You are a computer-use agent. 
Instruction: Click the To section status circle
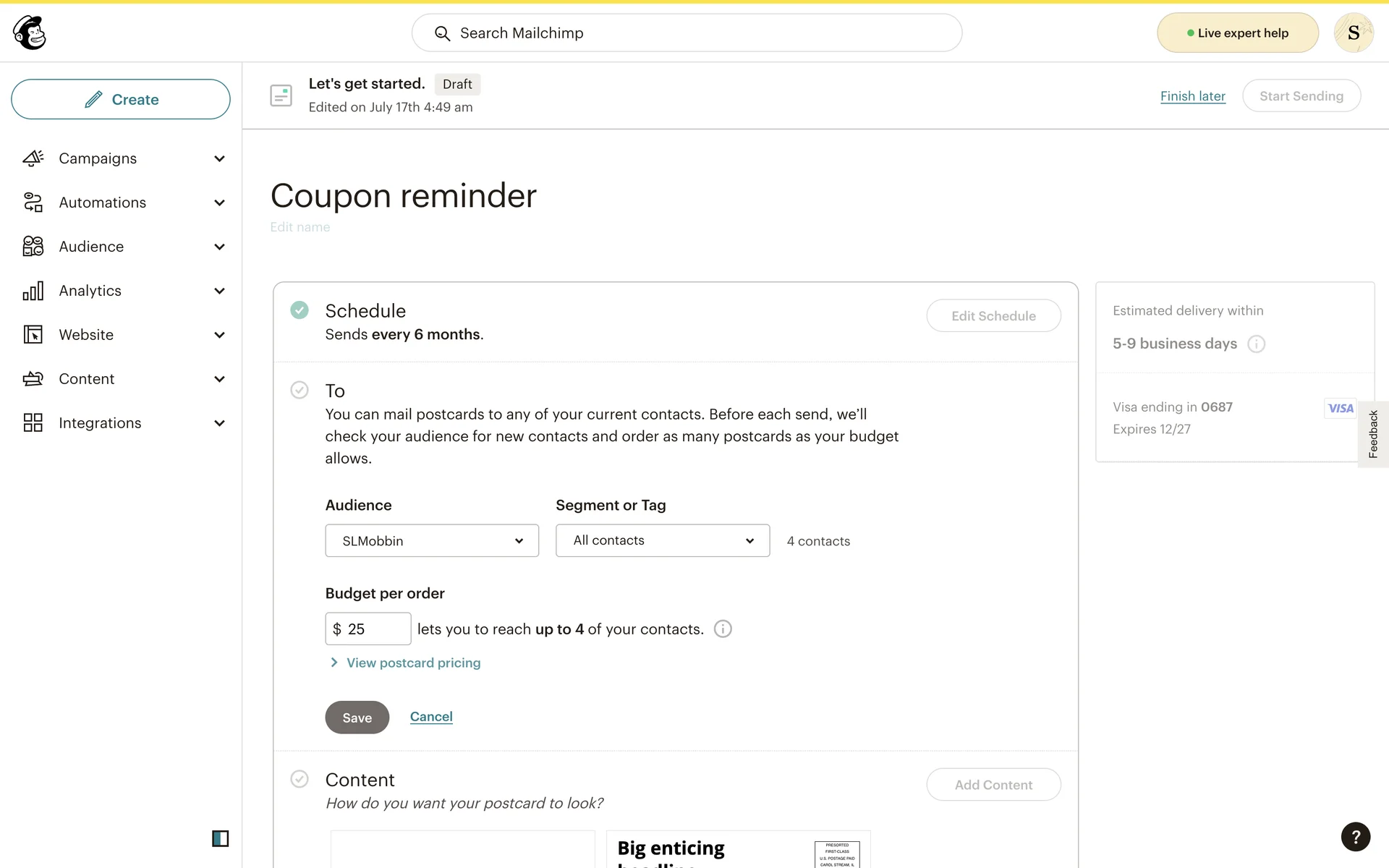click(x=300, y=391)
